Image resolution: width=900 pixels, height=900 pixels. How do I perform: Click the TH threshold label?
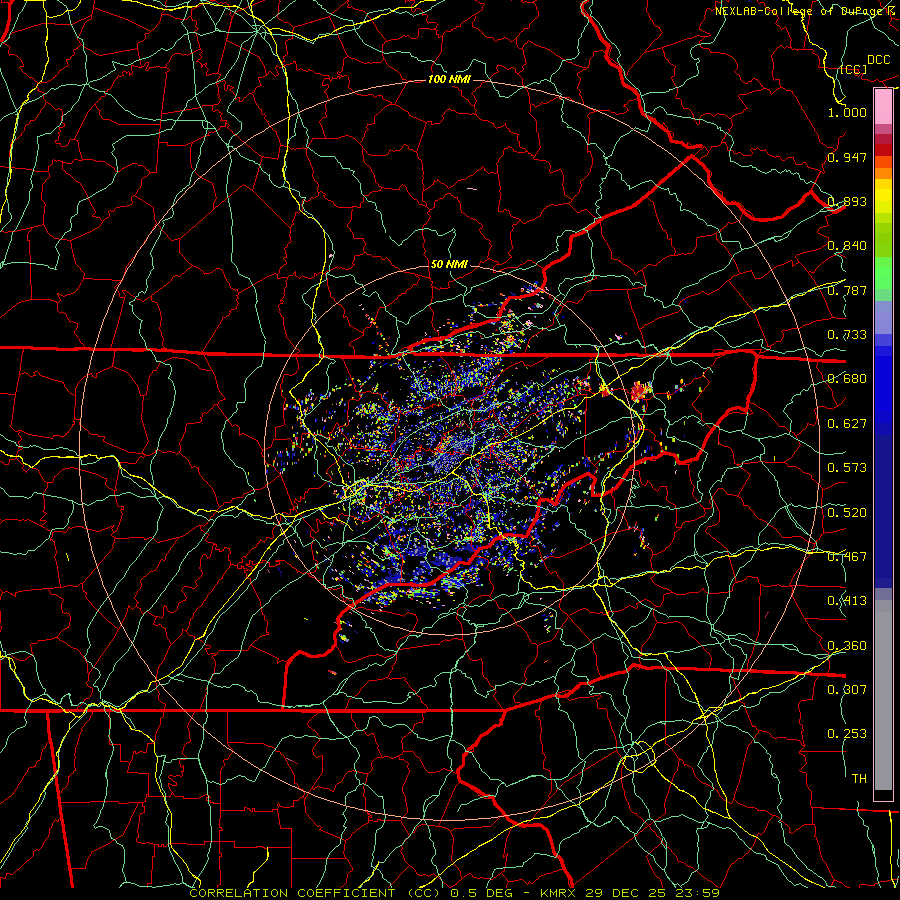click(x=859, y=779)
